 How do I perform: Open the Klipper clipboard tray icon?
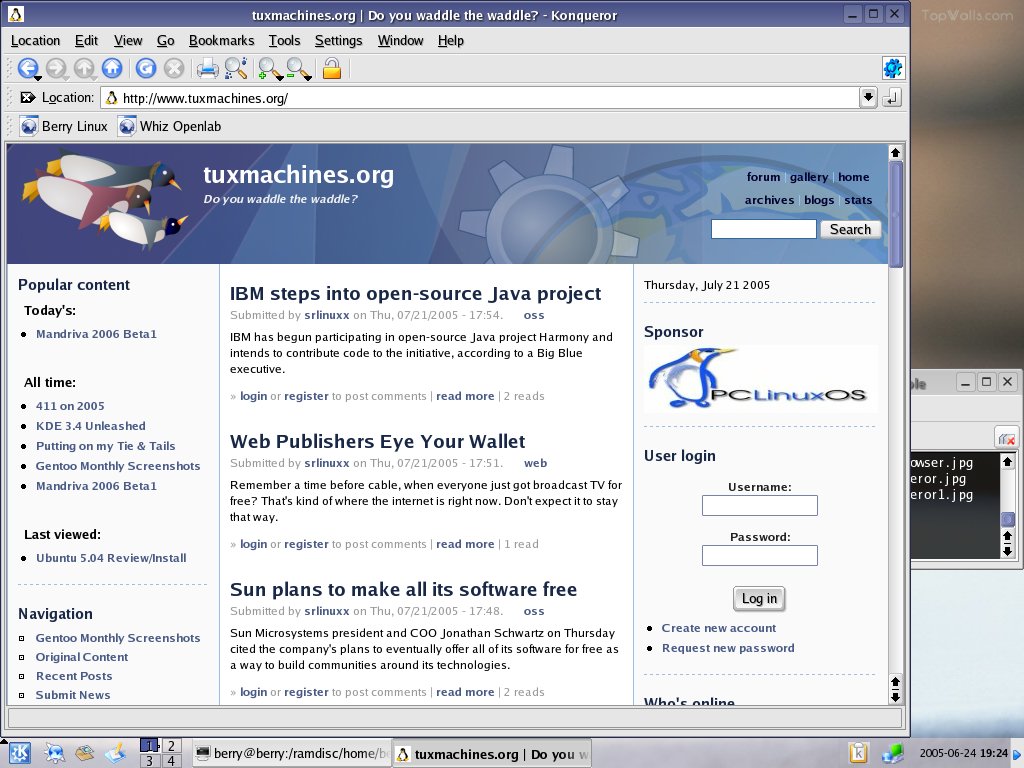[x=858, y=753]
